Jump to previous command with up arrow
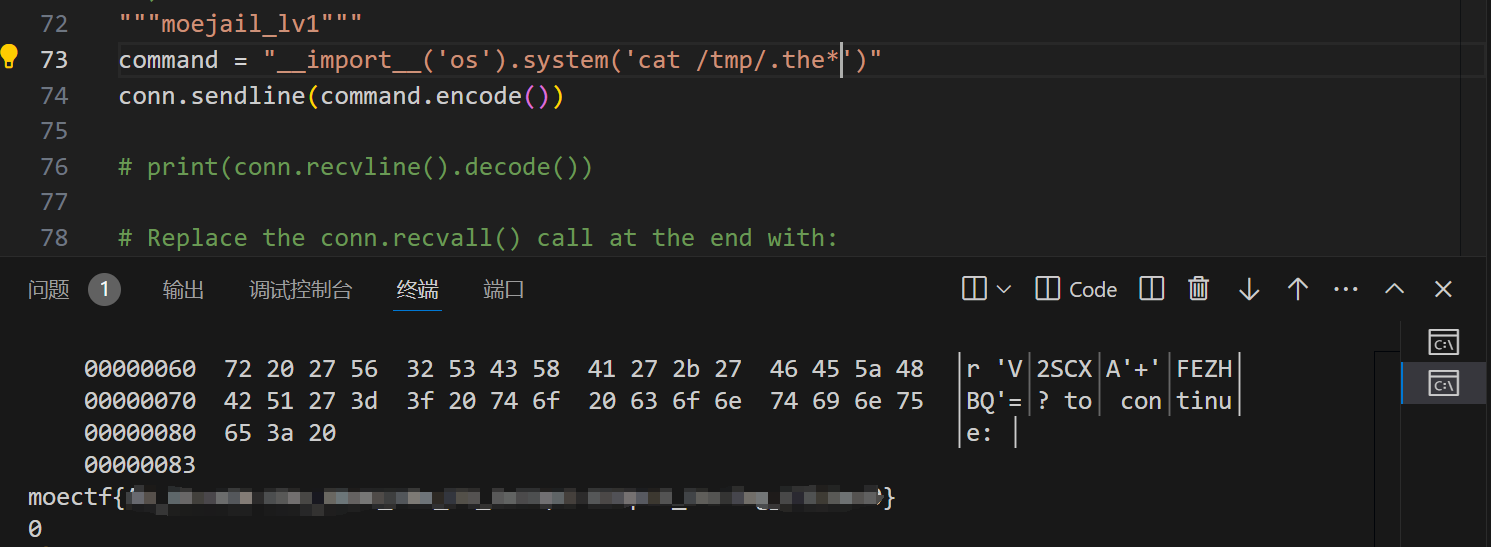Image resolution: width=1491 pixels, height=547 pixels. click(1298, 289)
